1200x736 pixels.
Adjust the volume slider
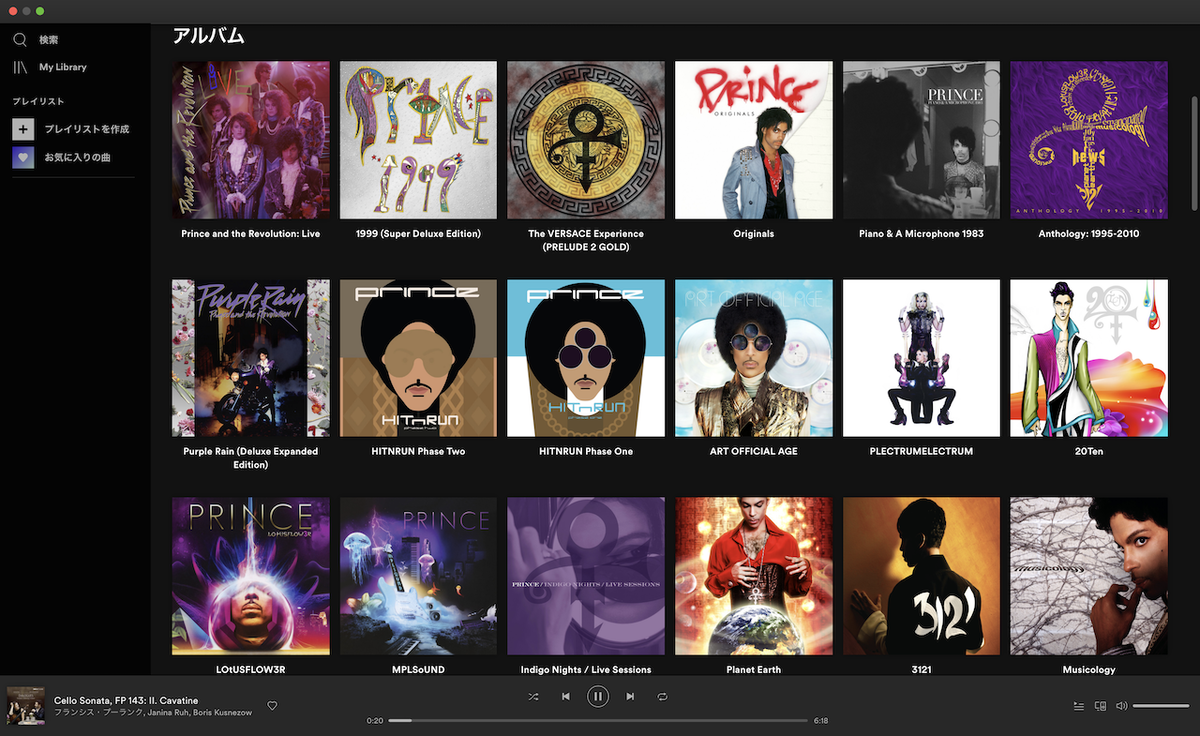pyautogui.click(x=1161, y=706)
